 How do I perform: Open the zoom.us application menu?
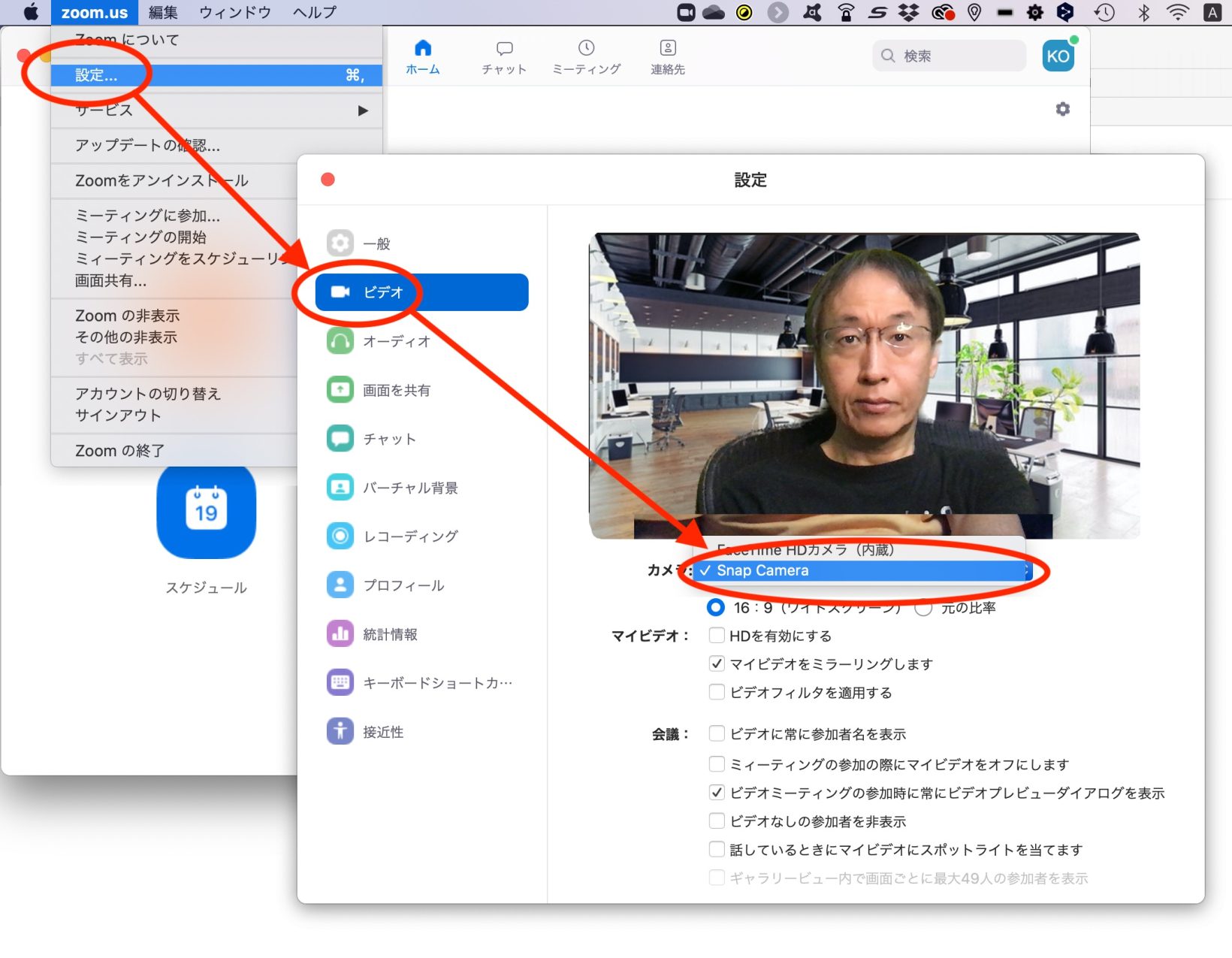(x=95, y=12)
